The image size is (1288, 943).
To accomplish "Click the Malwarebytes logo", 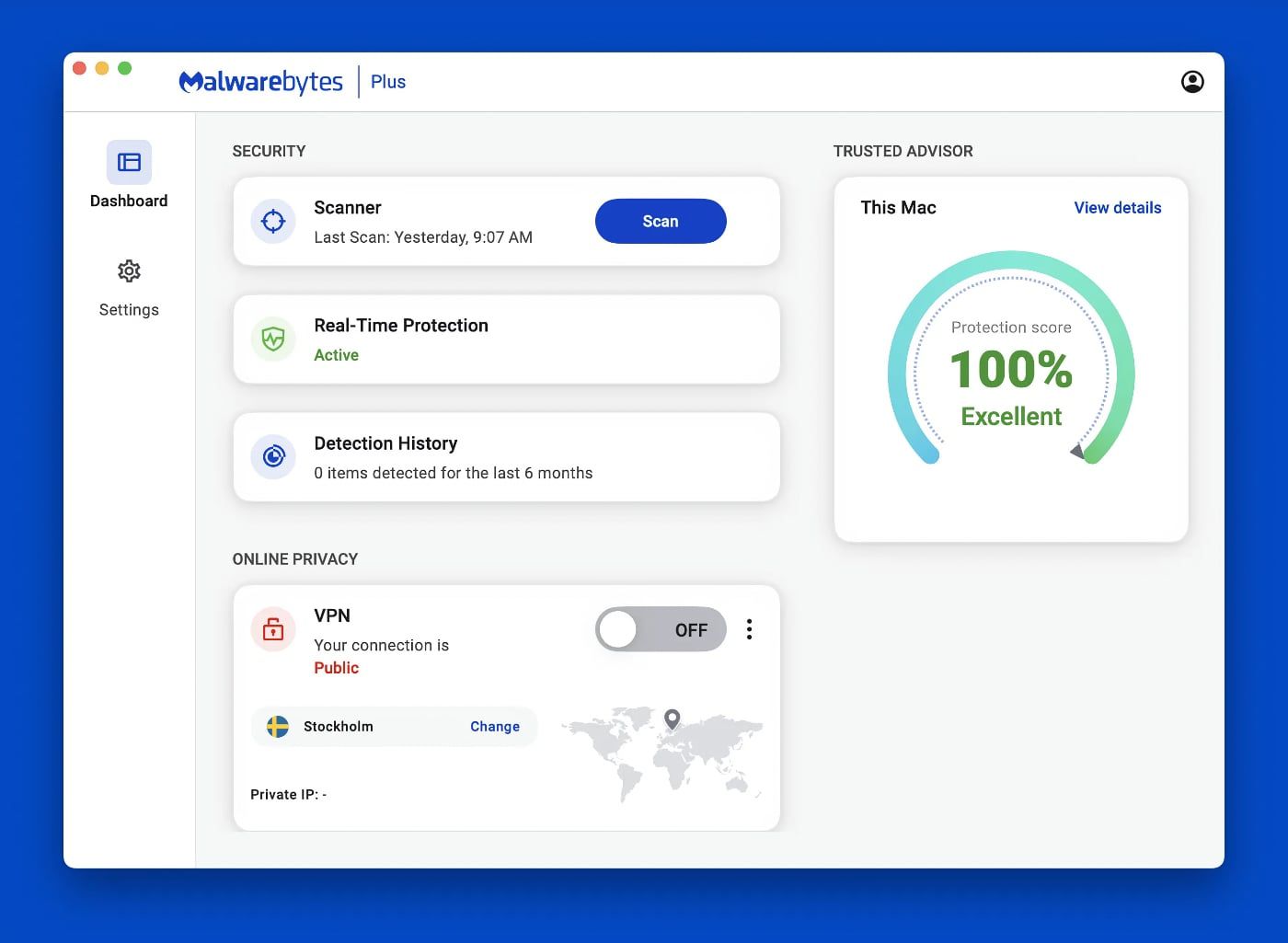I will (x=261, y=82).
